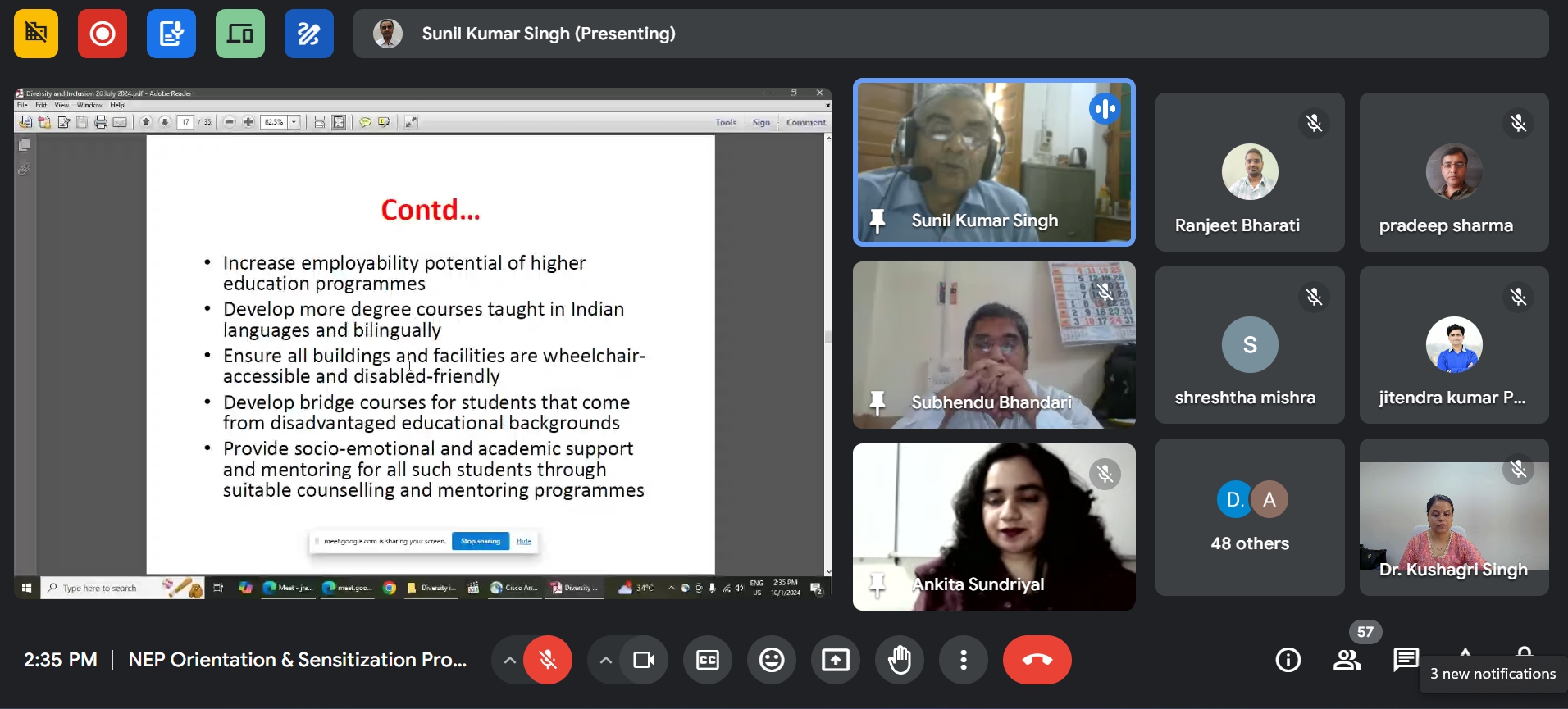Raise hand in the meeting
Image resolution: width=1568 pixels, height=709 pixels.
pyautogui.click(x=900, y=660)
